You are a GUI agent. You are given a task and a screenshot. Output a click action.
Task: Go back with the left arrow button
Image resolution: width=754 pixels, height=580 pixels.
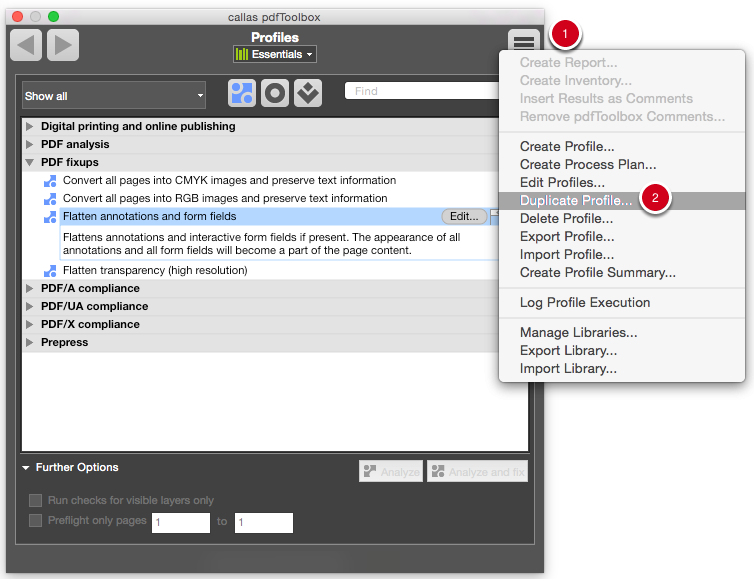[x=26, y=45]
